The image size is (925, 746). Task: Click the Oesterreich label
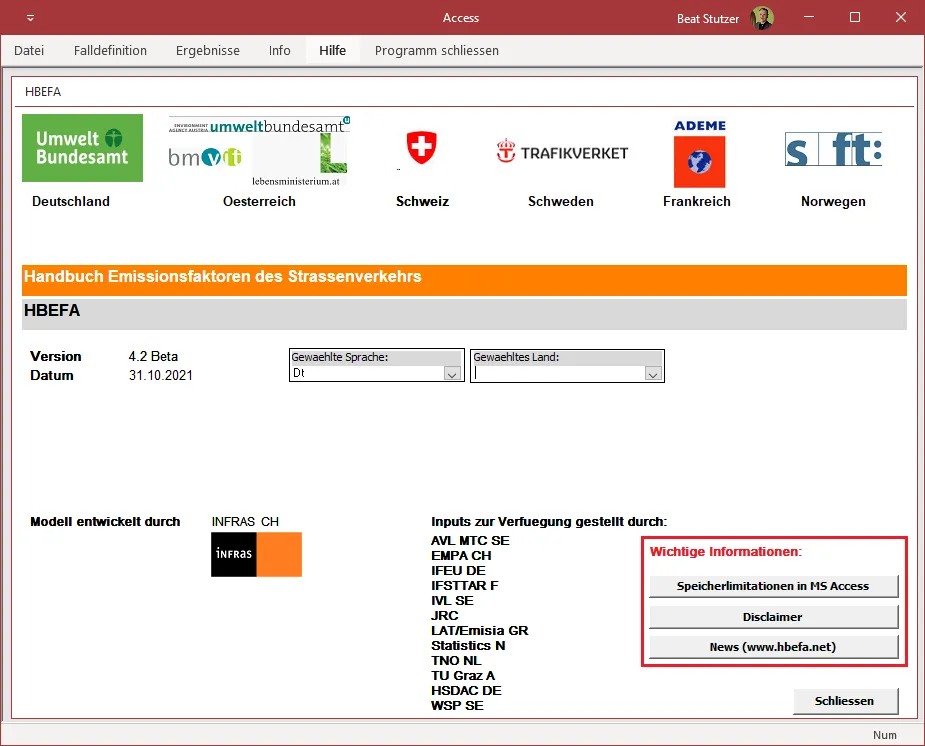pos(259,202)
